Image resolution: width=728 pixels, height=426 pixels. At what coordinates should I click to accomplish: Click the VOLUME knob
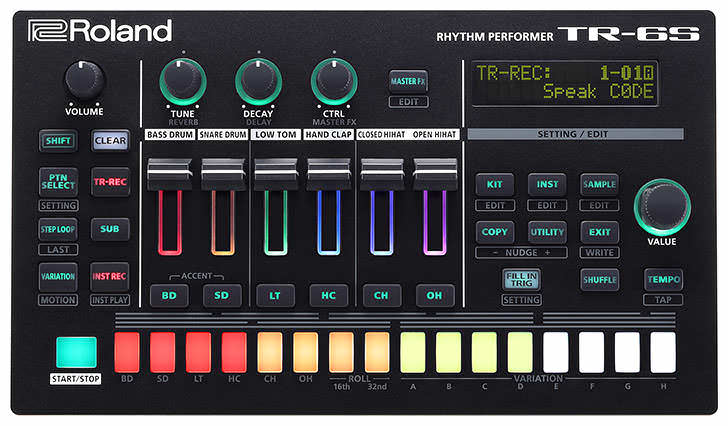tap(84, 81)
